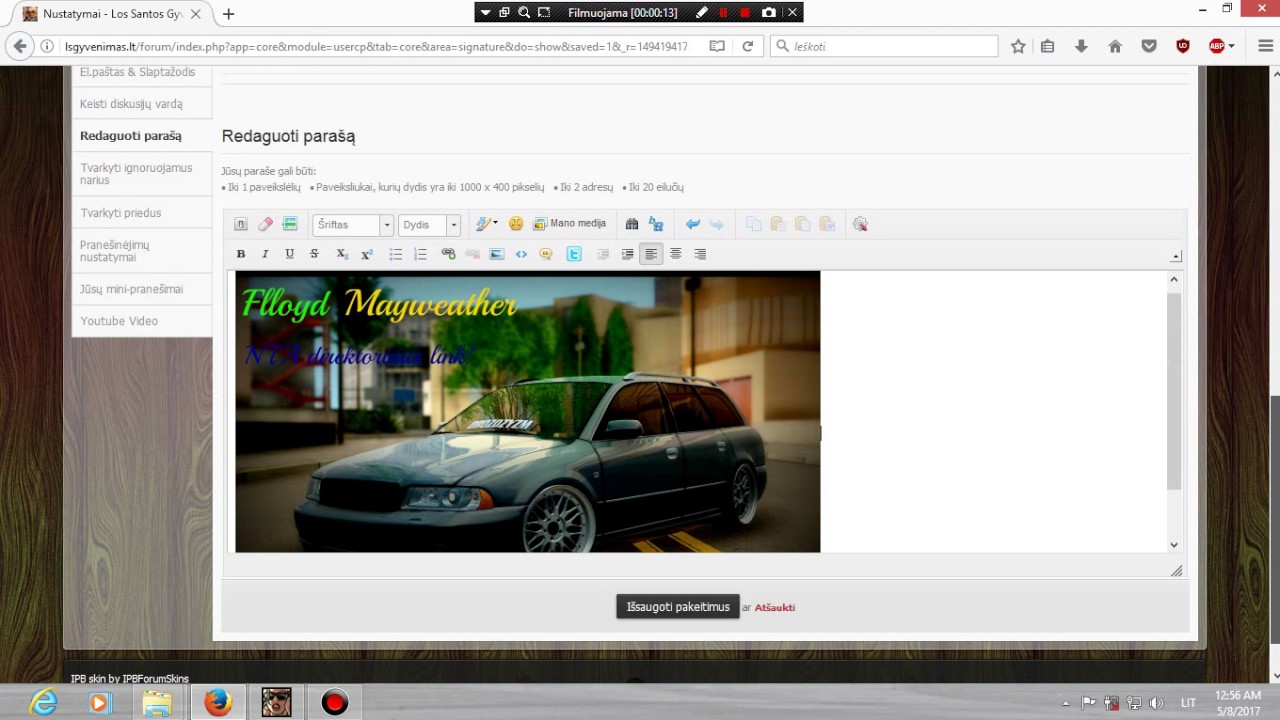Increase indent in the editor
This screenshot has height=720, width=1280.
tap(627, 254)
